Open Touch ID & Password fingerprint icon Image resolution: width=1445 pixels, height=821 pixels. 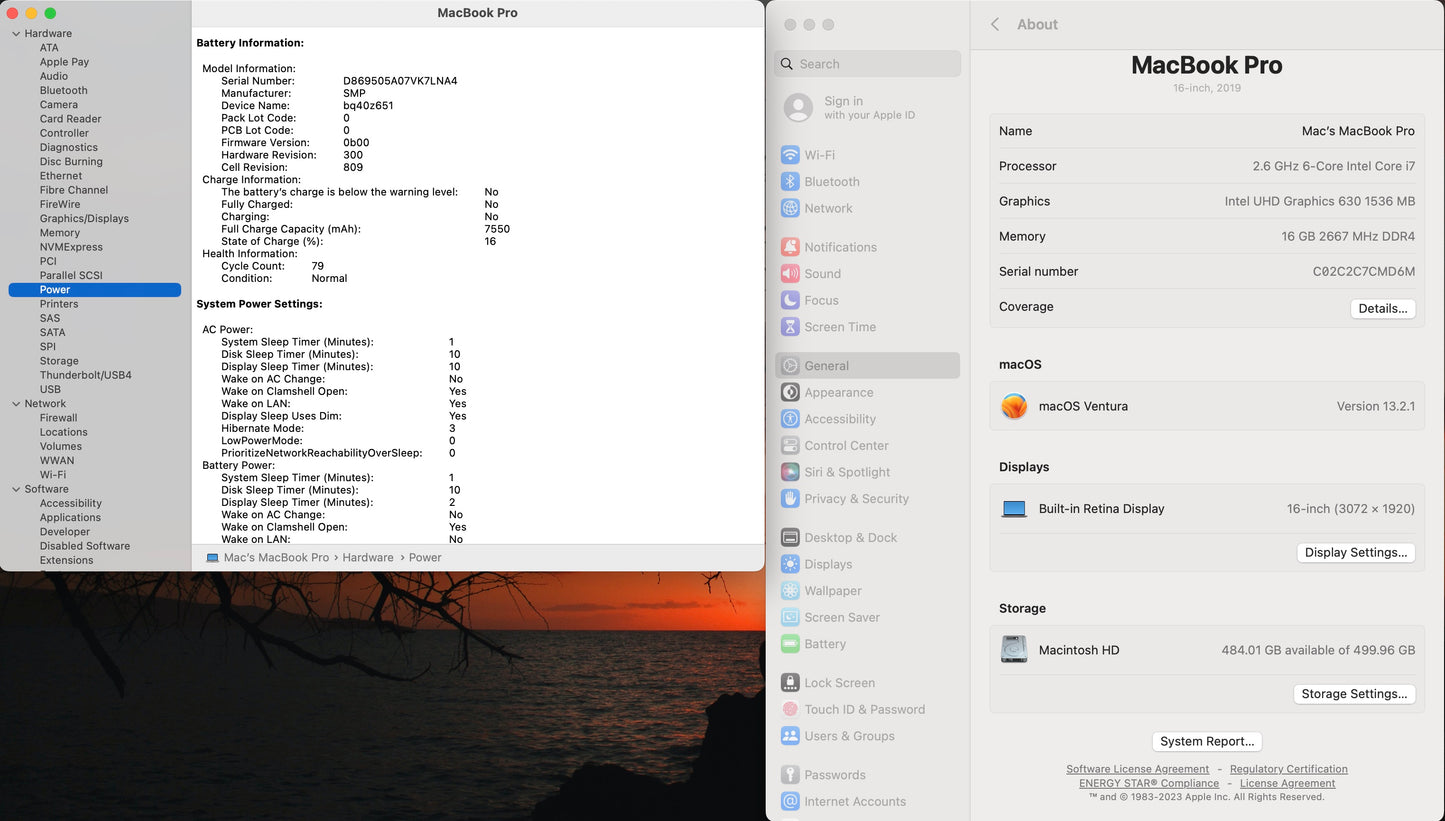pyautogui.click(x=790, y=709)
